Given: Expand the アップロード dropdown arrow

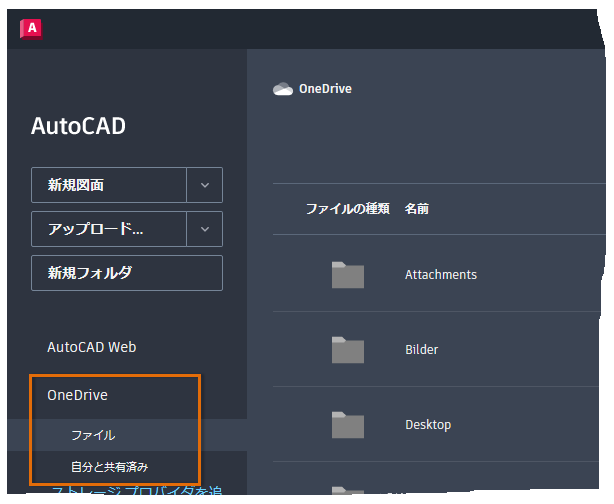Looking at the screenshot, I should pos(205,229).
